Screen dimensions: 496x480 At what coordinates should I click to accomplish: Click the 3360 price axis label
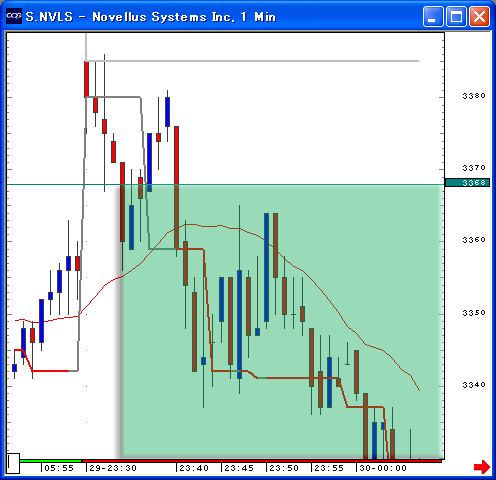(x=474, y=240)
